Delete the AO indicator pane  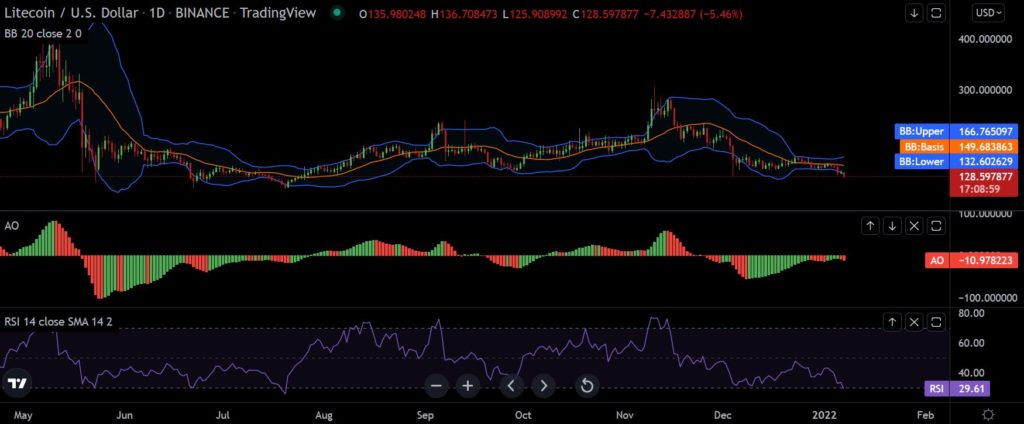[x=914, y=226]
